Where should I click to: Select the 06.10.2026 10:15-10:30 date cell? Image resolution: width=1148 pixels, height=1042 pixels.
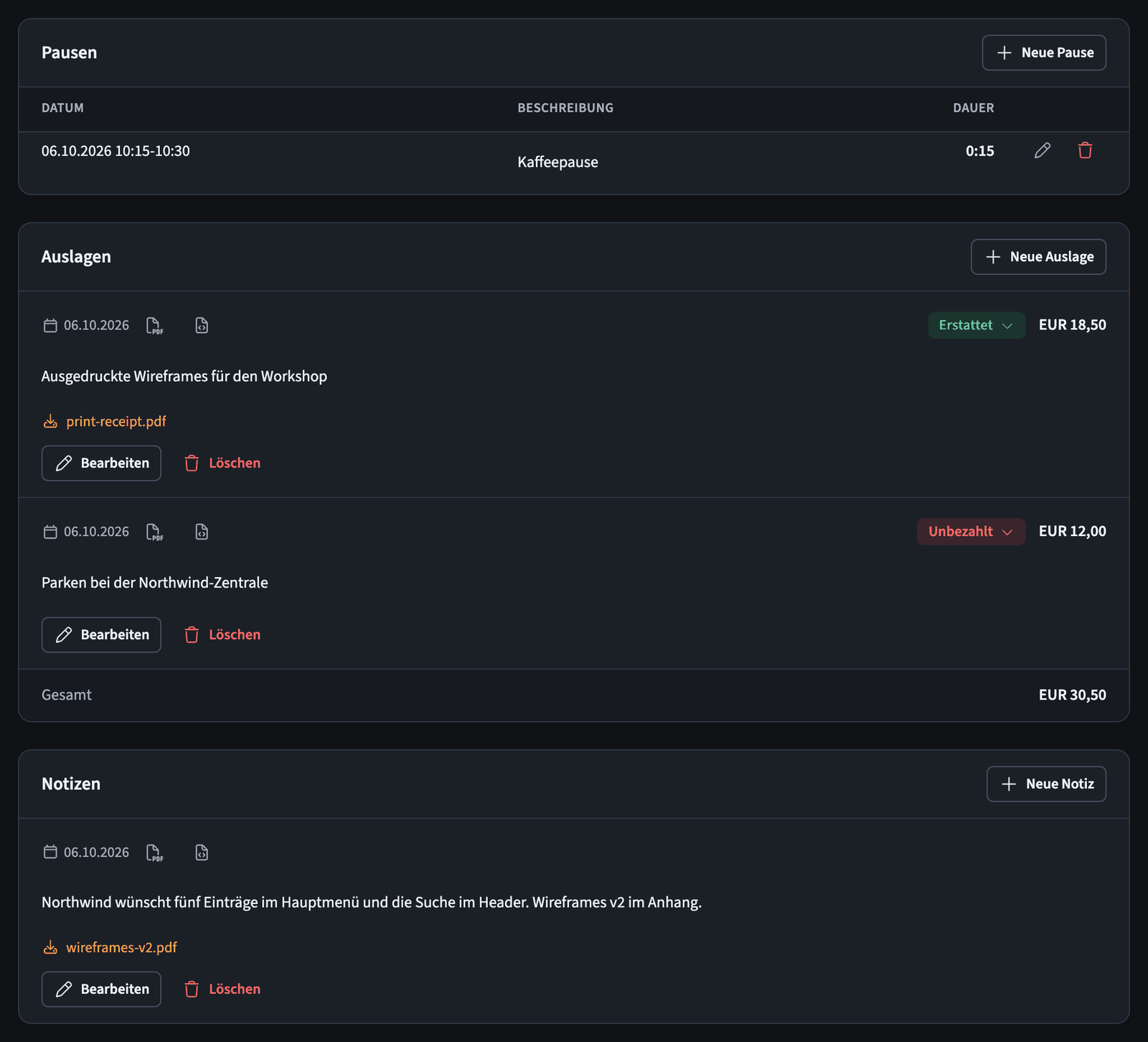click(116, 151)
